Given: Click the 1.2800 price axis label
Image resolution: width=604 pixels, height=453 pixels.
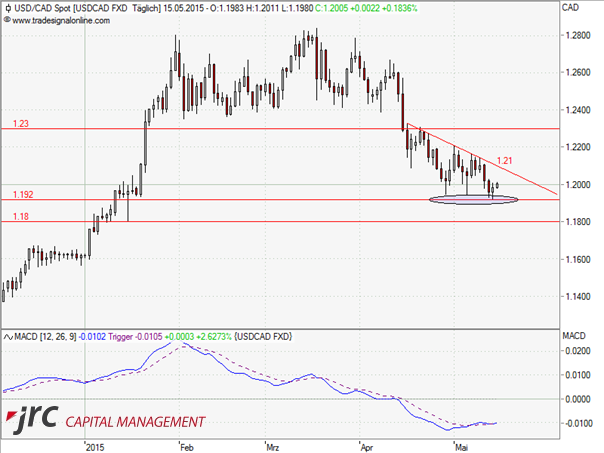Looking at the screenshot, I should tap(576, 36).
